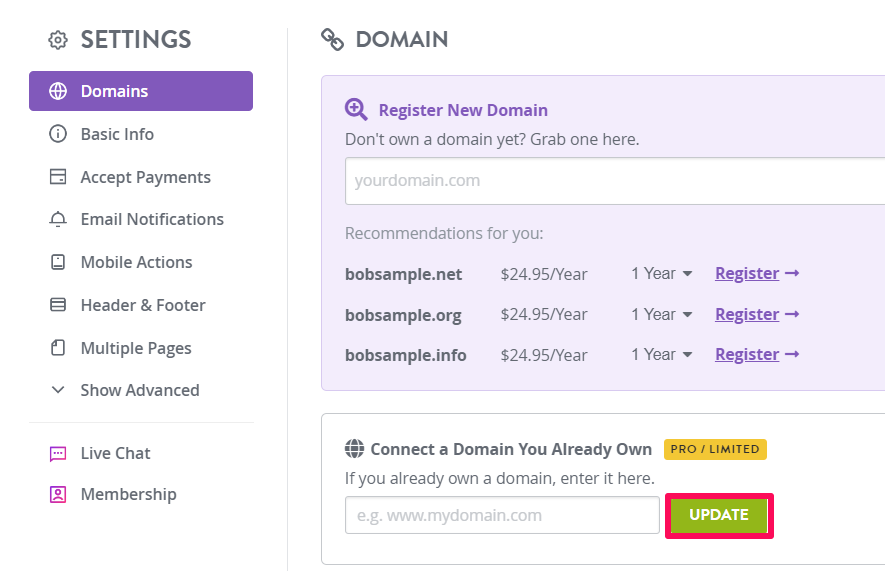The width and height of the screenshot is (885, 571).
Task: Open year dropdown for bobsample.net
Action: (x=661, y=274)
